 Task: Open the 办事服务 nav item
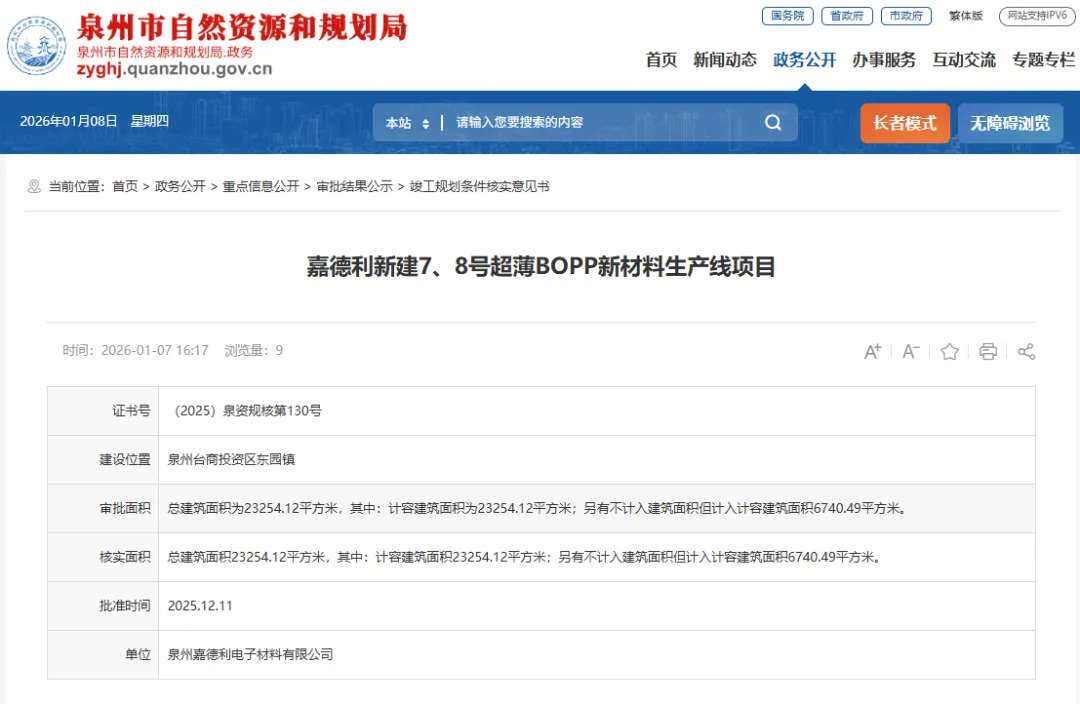(884, 60)
